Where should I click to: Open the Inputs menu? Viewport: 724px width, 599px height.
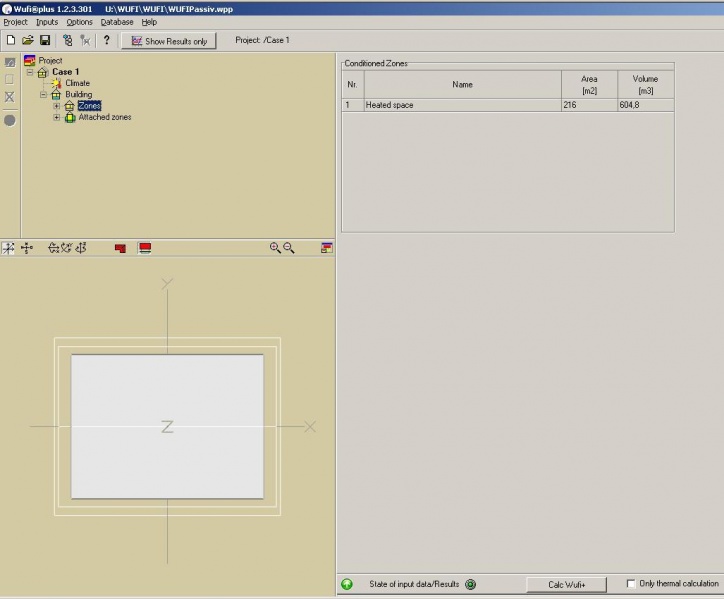(x=47, y=22)
